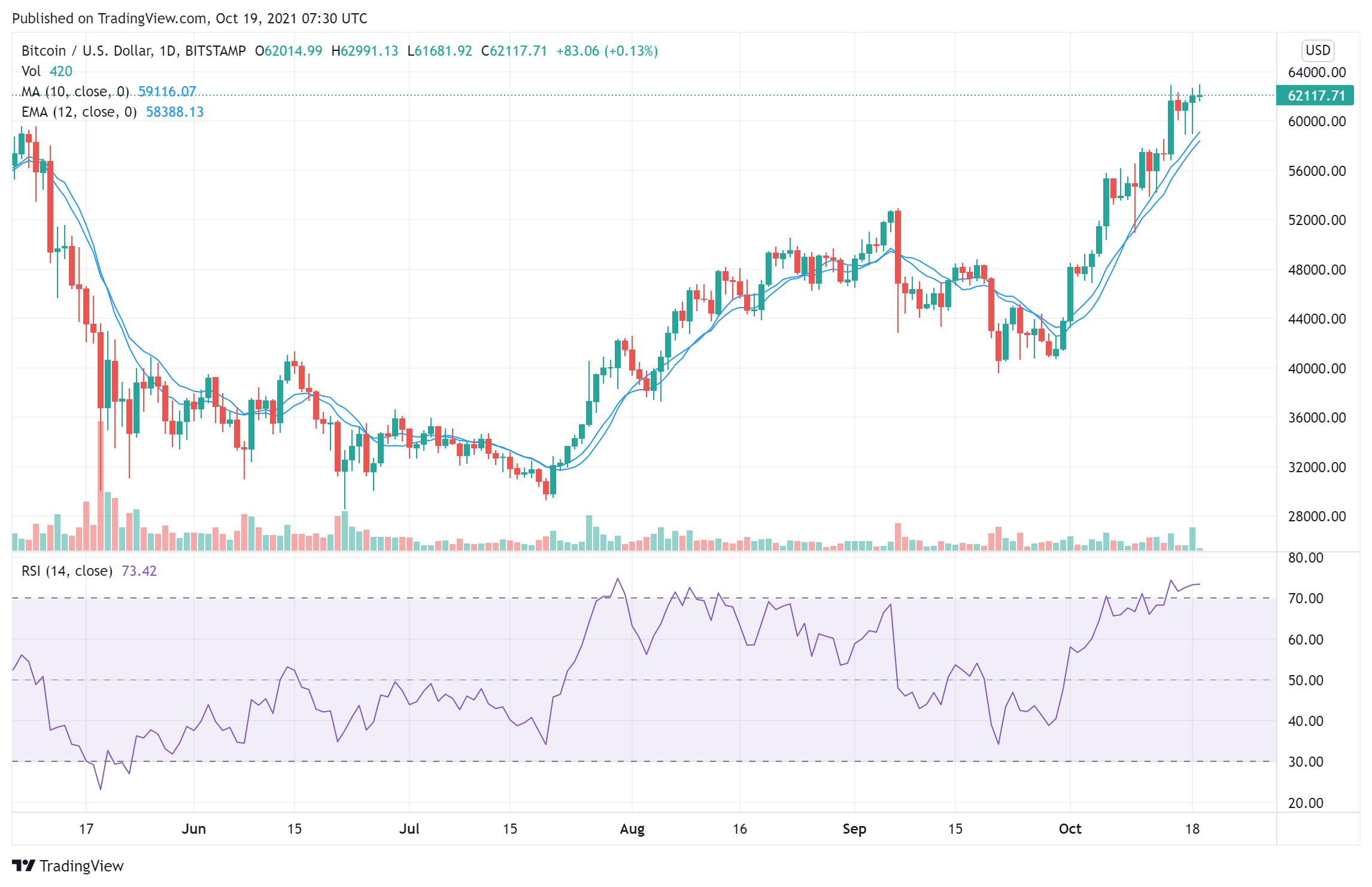This screenshot has width=1372, height=887.
Task: Click the high price H62991.13
Action: tap(365, 51)
